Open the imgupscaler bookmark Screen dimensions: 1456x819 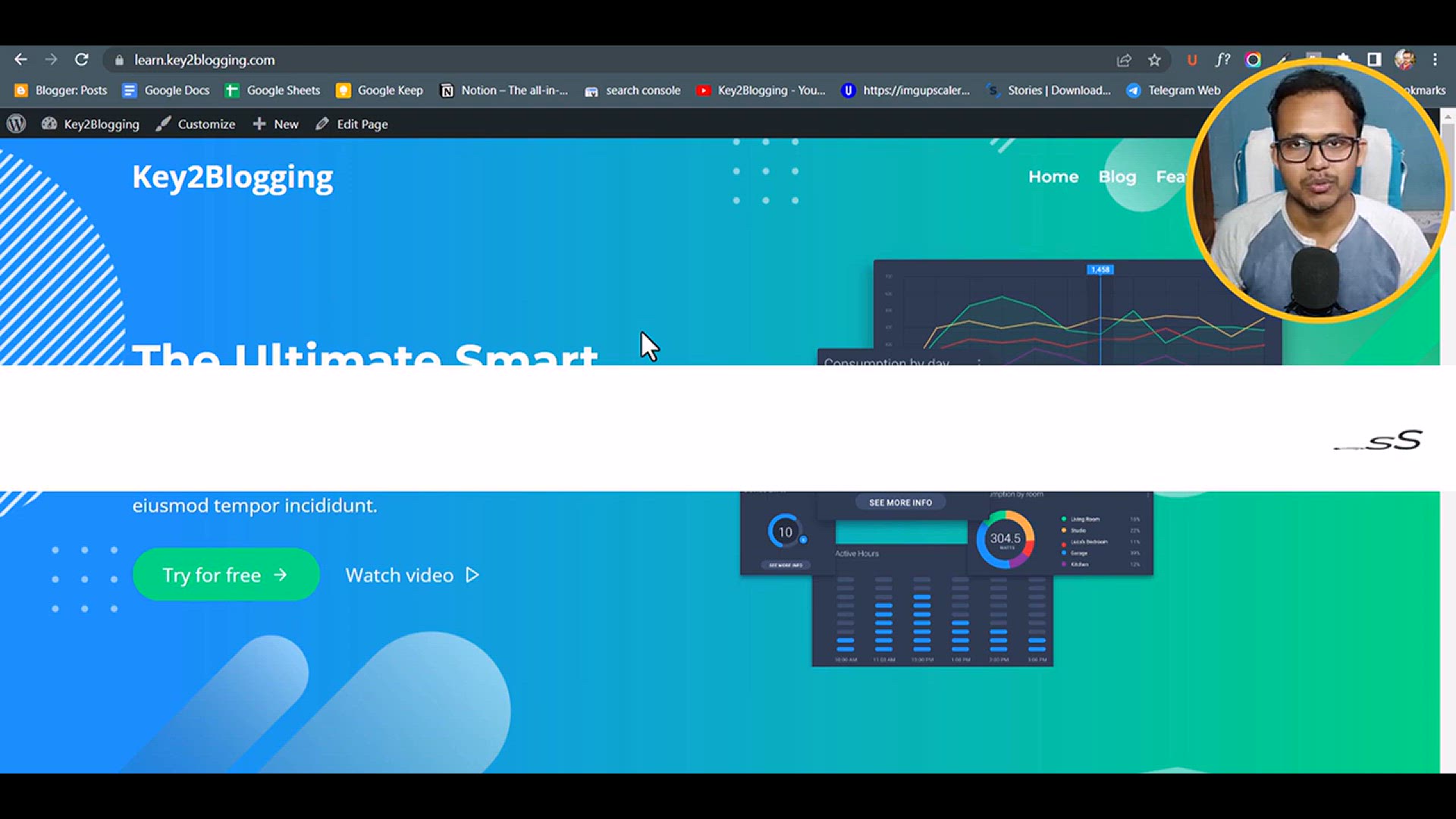[905, 90]
